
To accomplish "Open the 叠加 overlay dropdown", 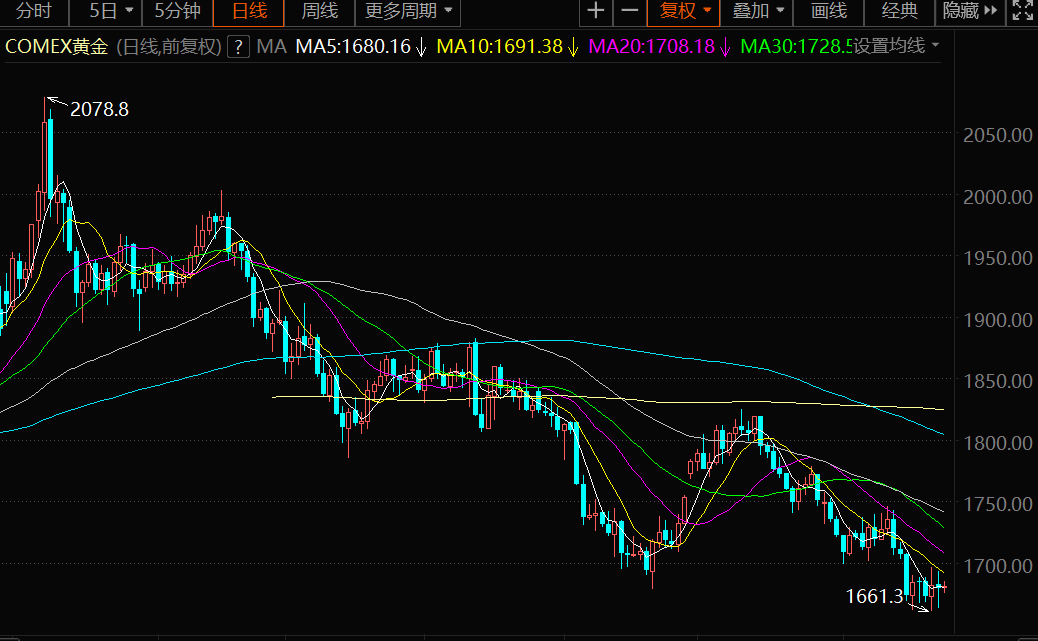I will (757, 11).
